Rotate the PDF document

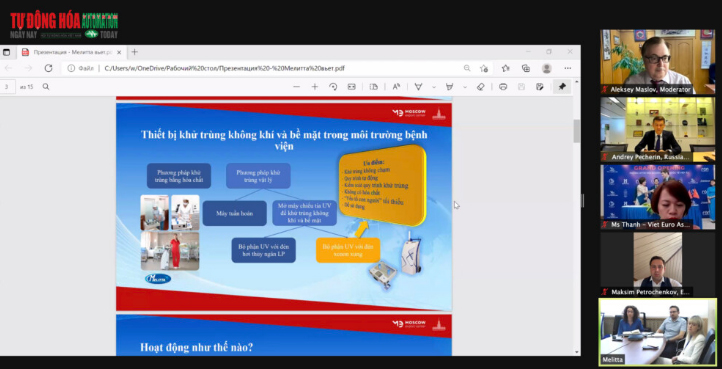[x=333, y=87]
